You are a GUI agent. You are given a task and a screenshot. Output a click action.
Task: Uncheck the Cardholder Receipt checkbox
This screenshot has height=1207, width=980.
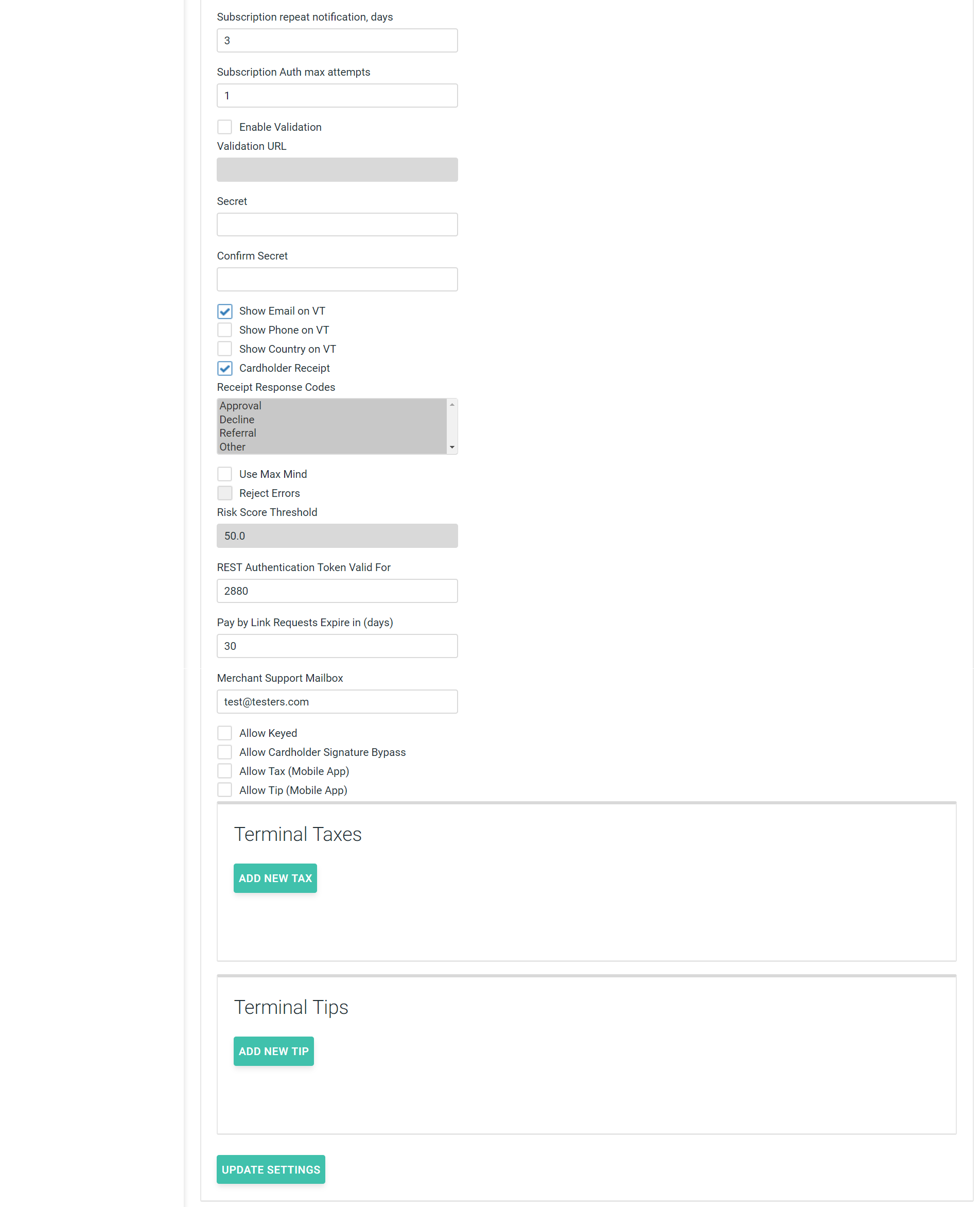click(x=225, y=368)
